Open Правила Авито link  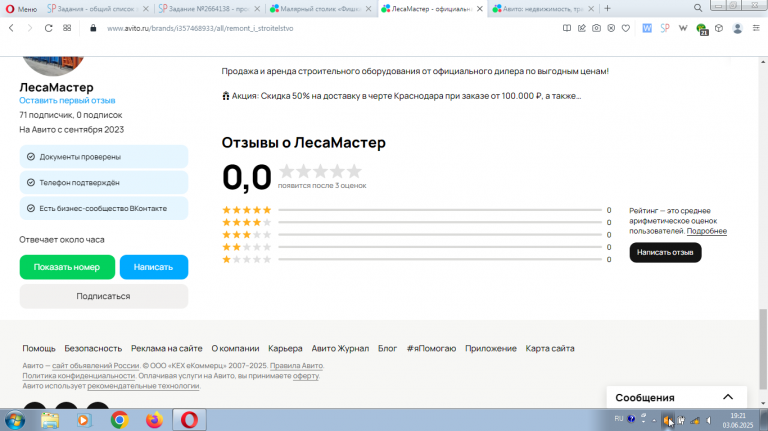pos(296,366)
